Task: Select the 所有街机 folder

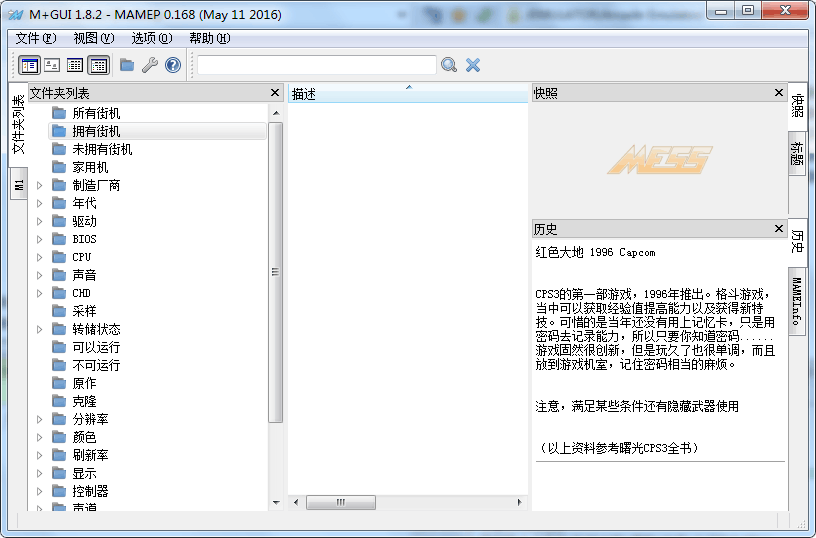Action: (x=96, y=113)
